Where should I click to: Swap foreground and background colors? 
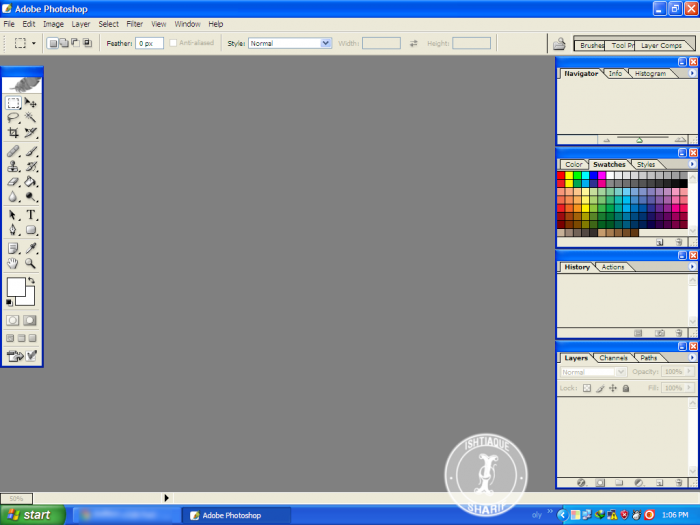(x=31, y=280)
